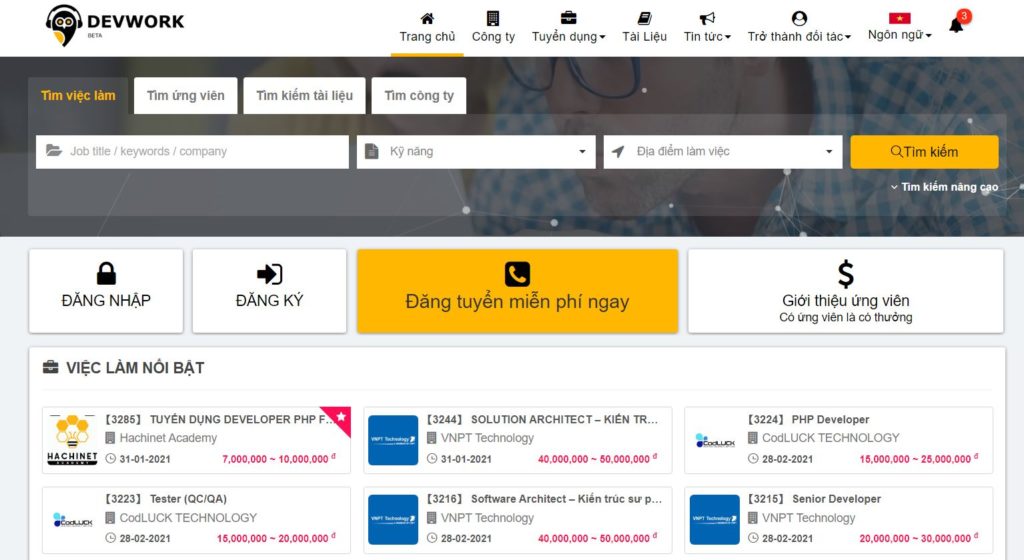Click the VNPT logo for job 3216
Image resolution: width=1024 pixels, height=560 pixels.
pos(393,520)
